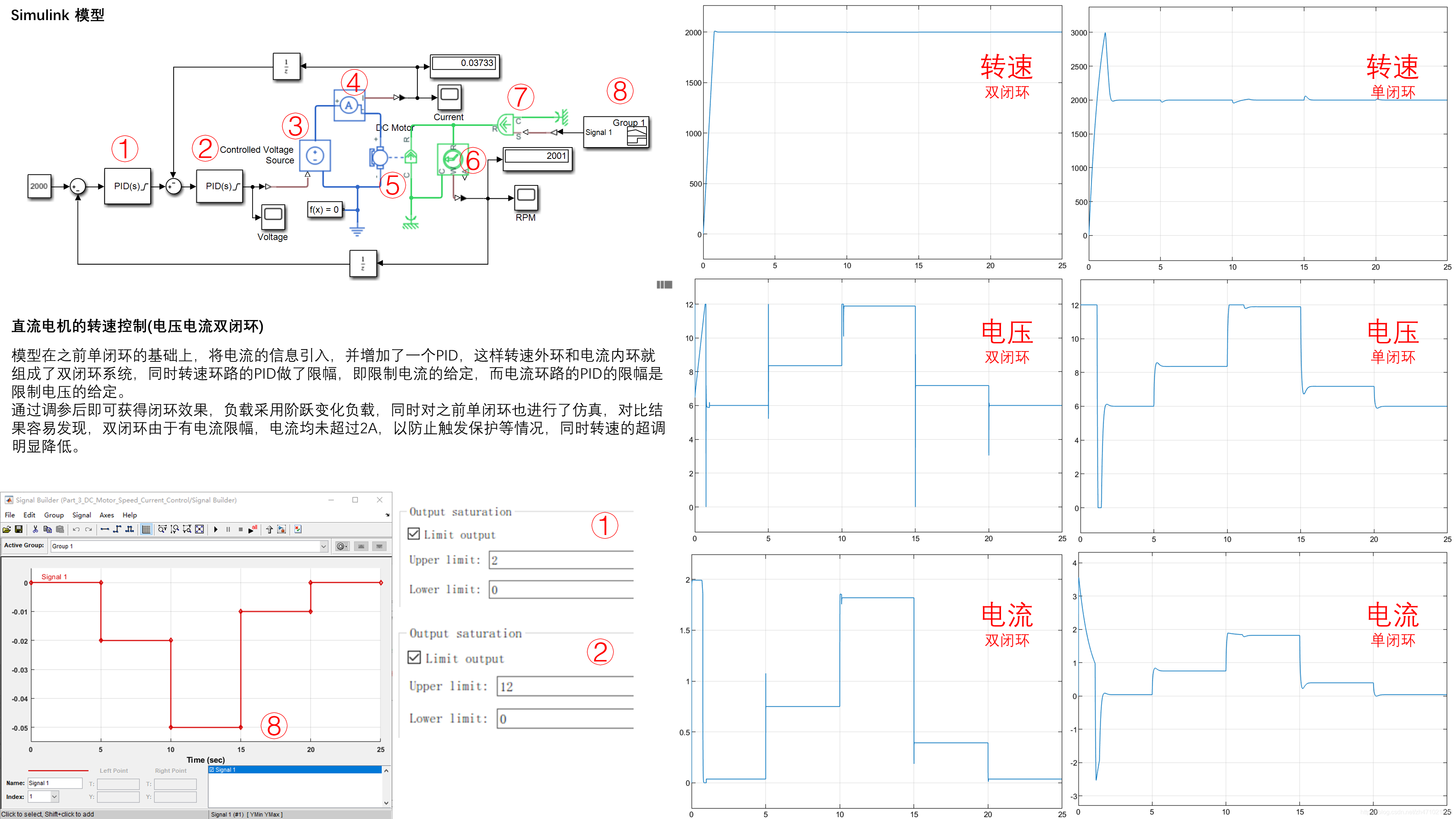Expand the Index dropdown
1456x819 pixels.
(x=55, y=797)
